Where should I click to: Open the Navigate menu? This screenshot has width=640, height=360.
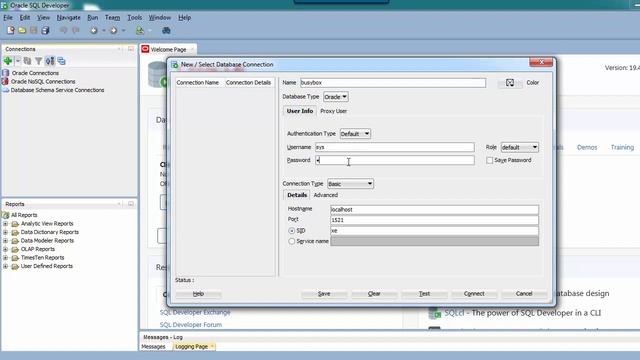pos(68,18)
